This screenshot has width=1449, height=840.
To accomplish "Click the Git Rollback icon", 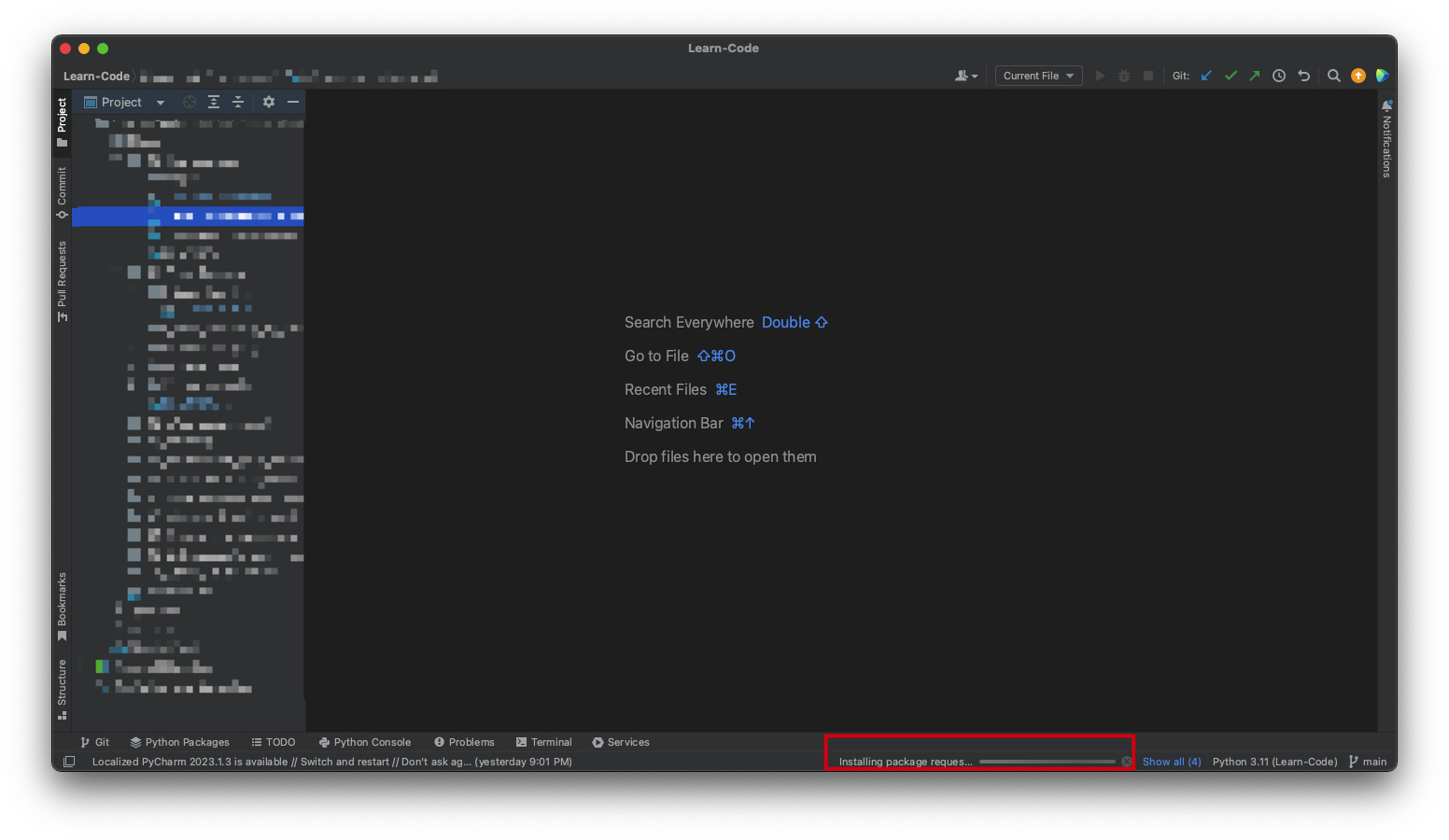I will [x=1303, y=76].
